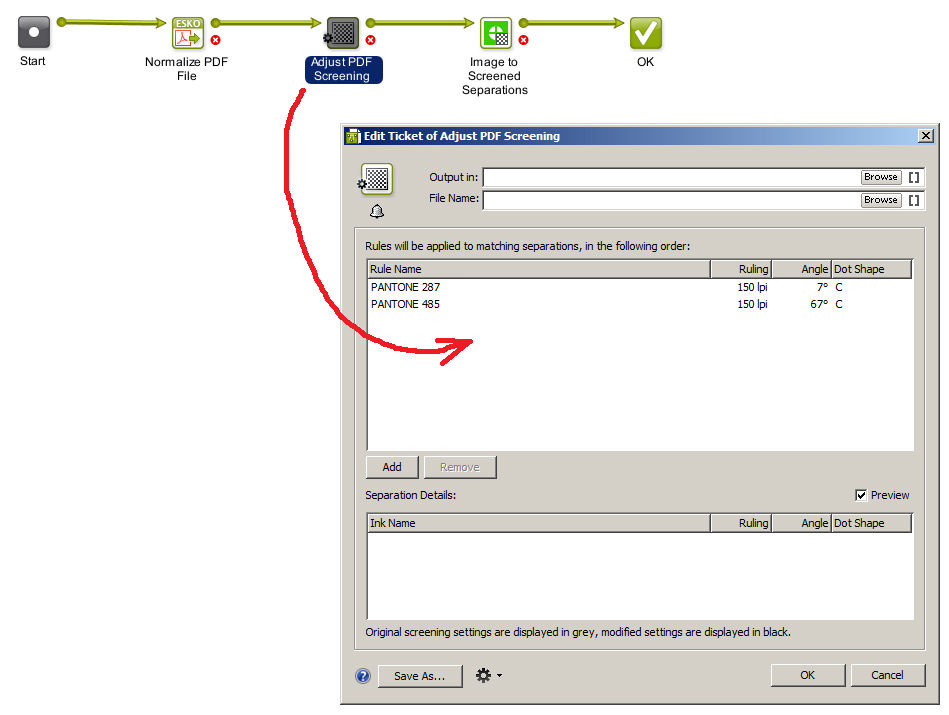Click Ruling header in Separation Details table
The image size is (949, 715).
click(x=741, y=523)
